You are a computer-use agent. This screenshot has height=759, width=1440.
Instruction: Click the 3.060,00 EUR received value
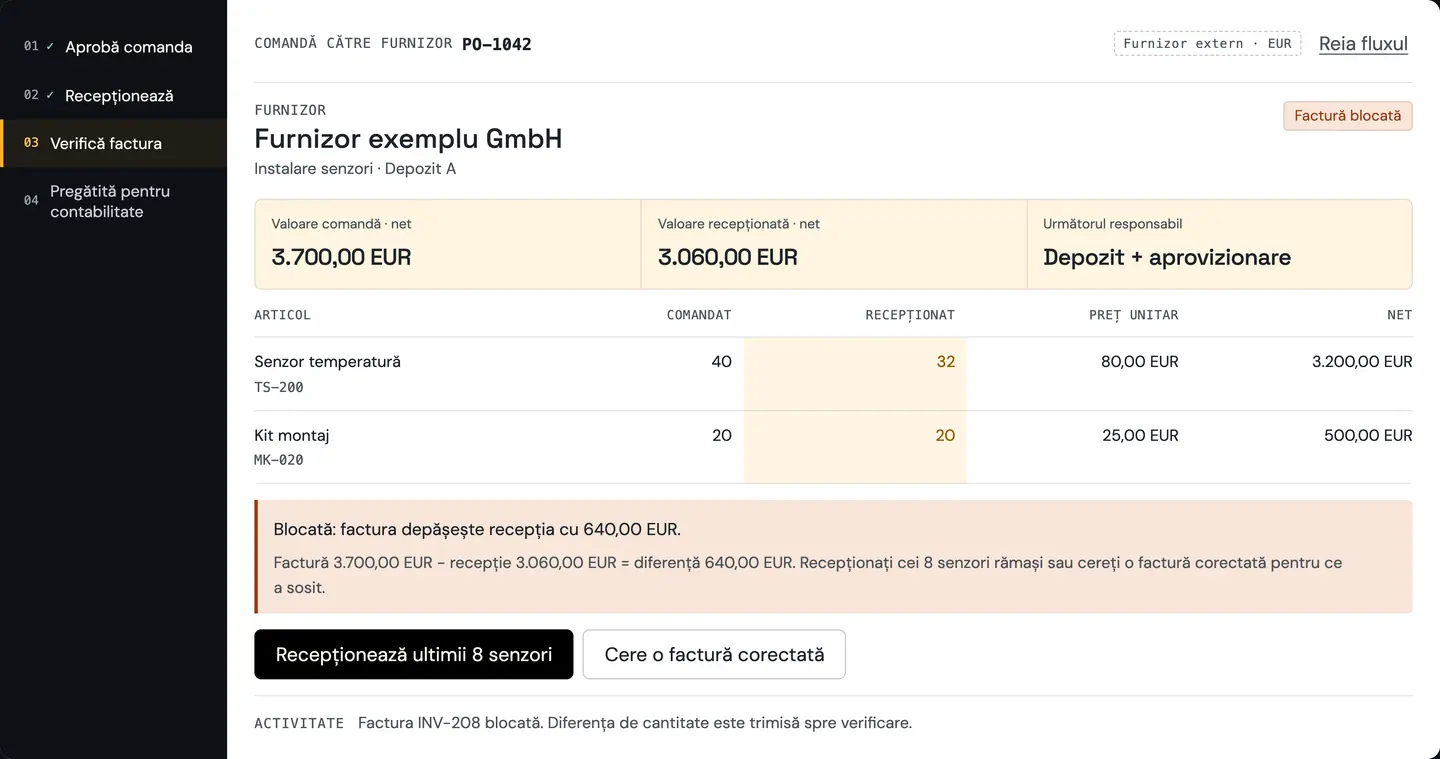(728, 257)
